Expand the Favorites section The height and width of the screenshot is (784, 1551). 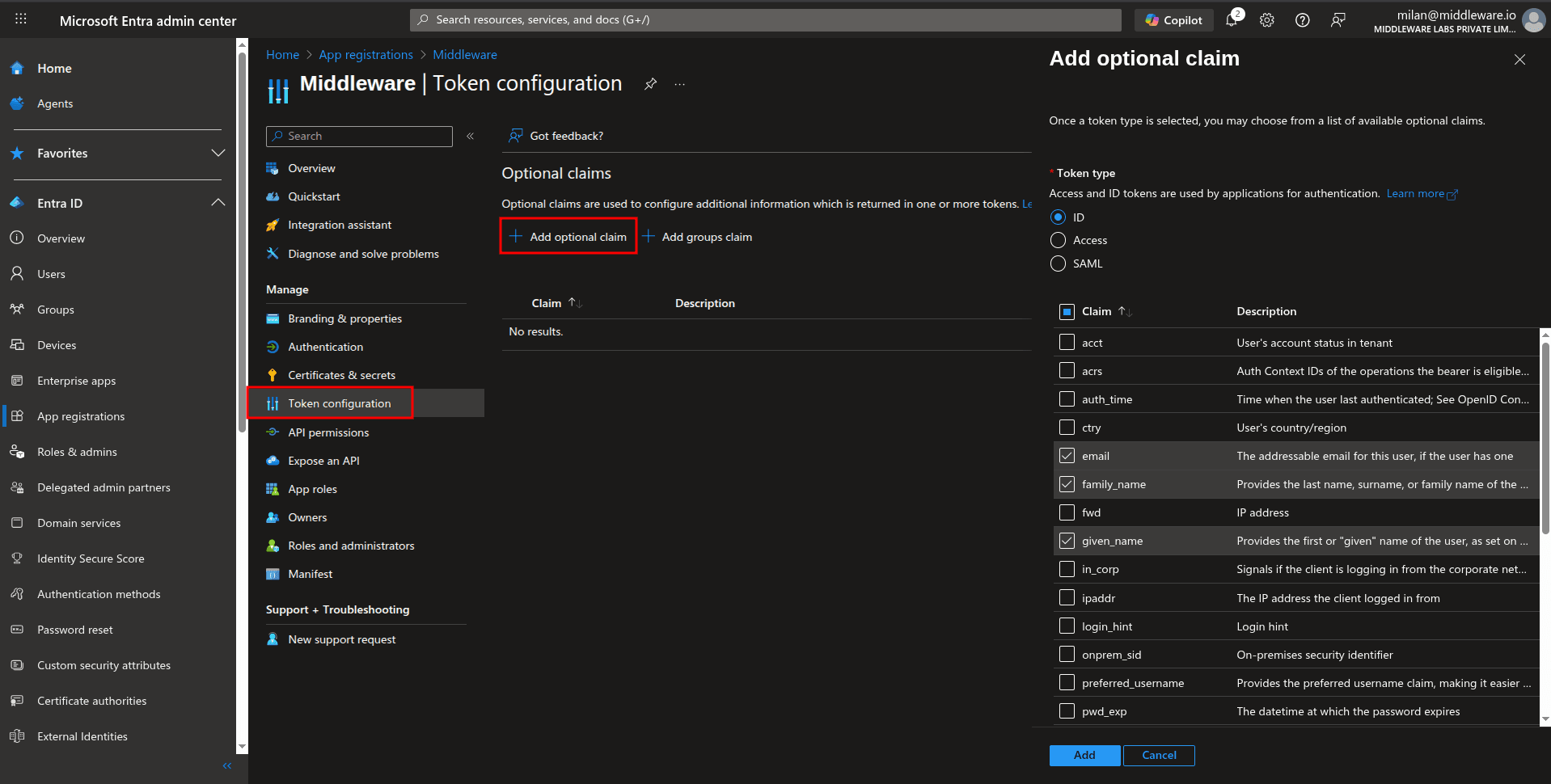click(x=218, y=153)
